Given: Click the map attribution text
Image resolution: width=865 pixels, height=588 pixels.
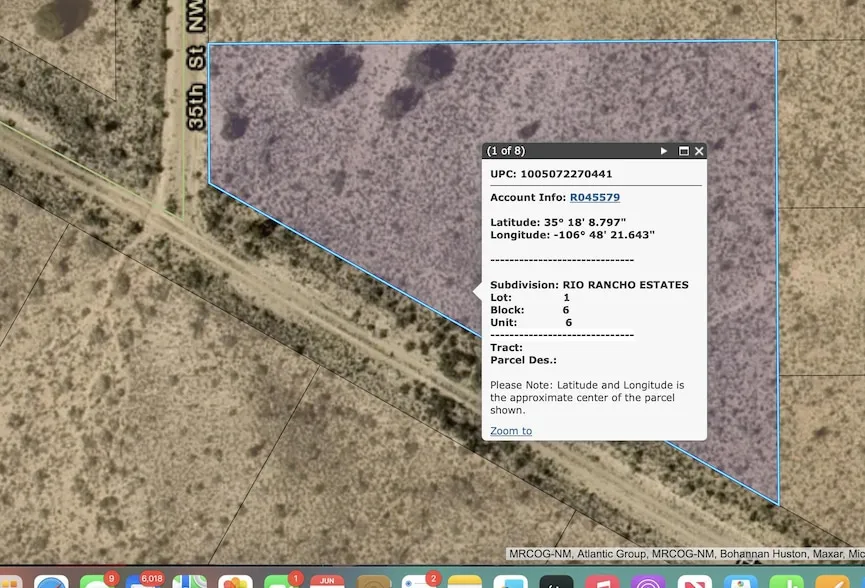Looking at the screenshot, I should click(x=685, y=554).
